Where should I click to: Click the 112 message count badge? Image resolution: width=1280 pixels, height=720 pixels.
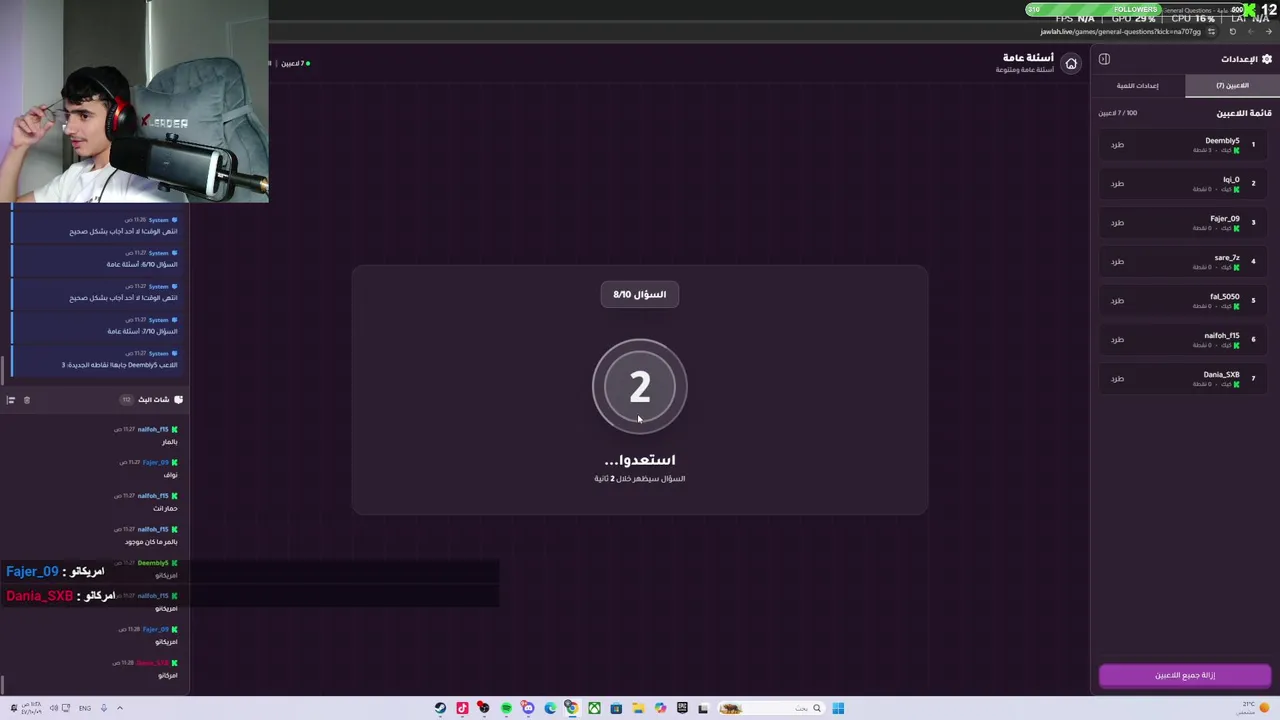coord(126,400)
